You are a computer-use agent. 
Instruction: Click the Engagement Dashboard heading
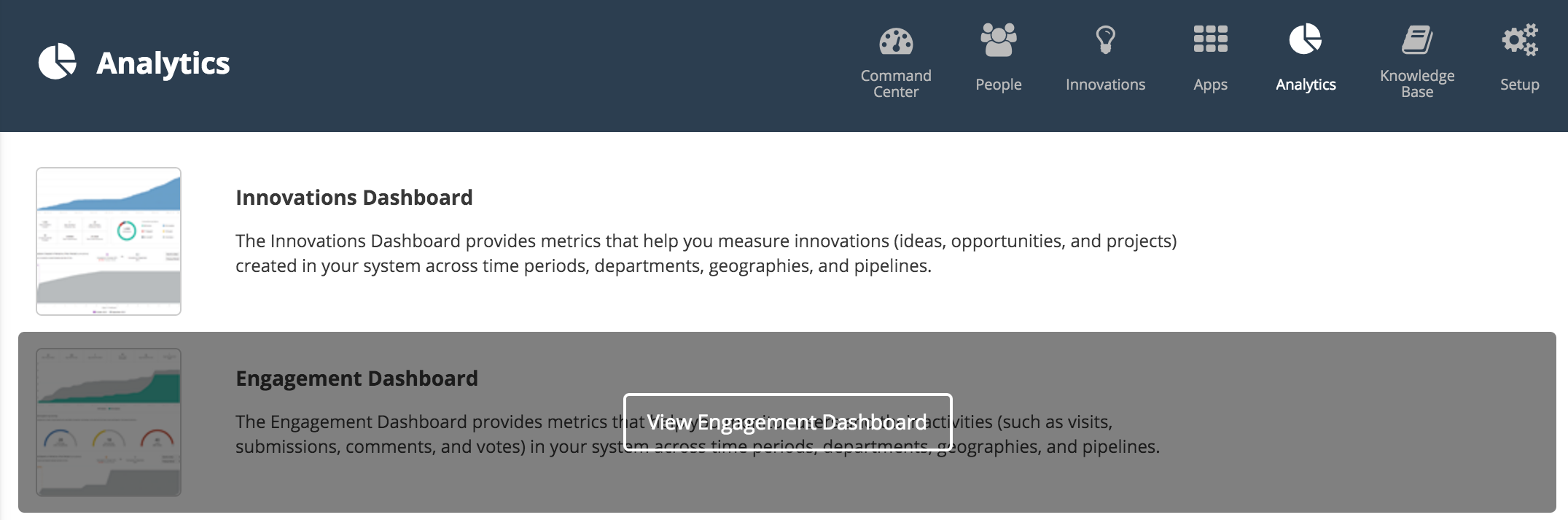(x=356, y=379)
